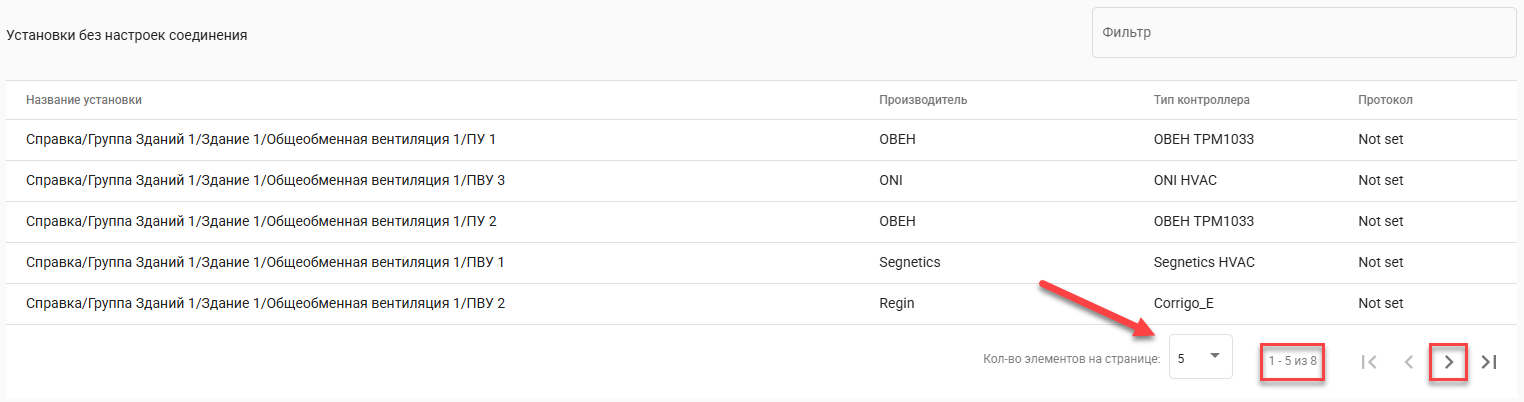Select the row ending with ПВУ 2

265,303
